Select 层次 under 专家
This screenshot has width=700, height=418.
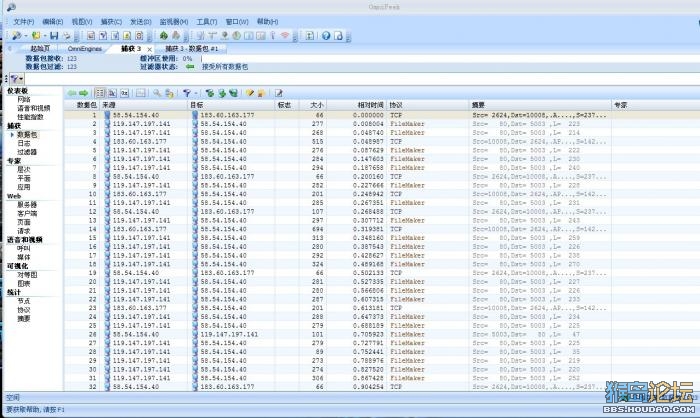[x=24, y=170]
